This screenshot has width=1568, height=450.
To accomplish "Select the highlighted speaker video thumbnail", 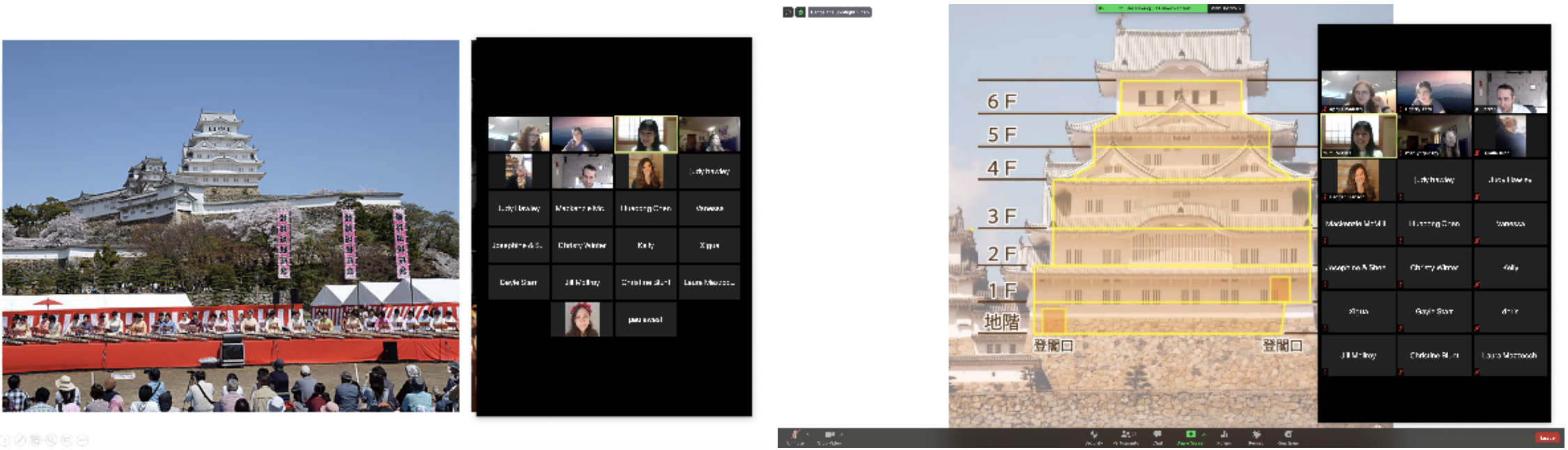I will click(646, 134).
